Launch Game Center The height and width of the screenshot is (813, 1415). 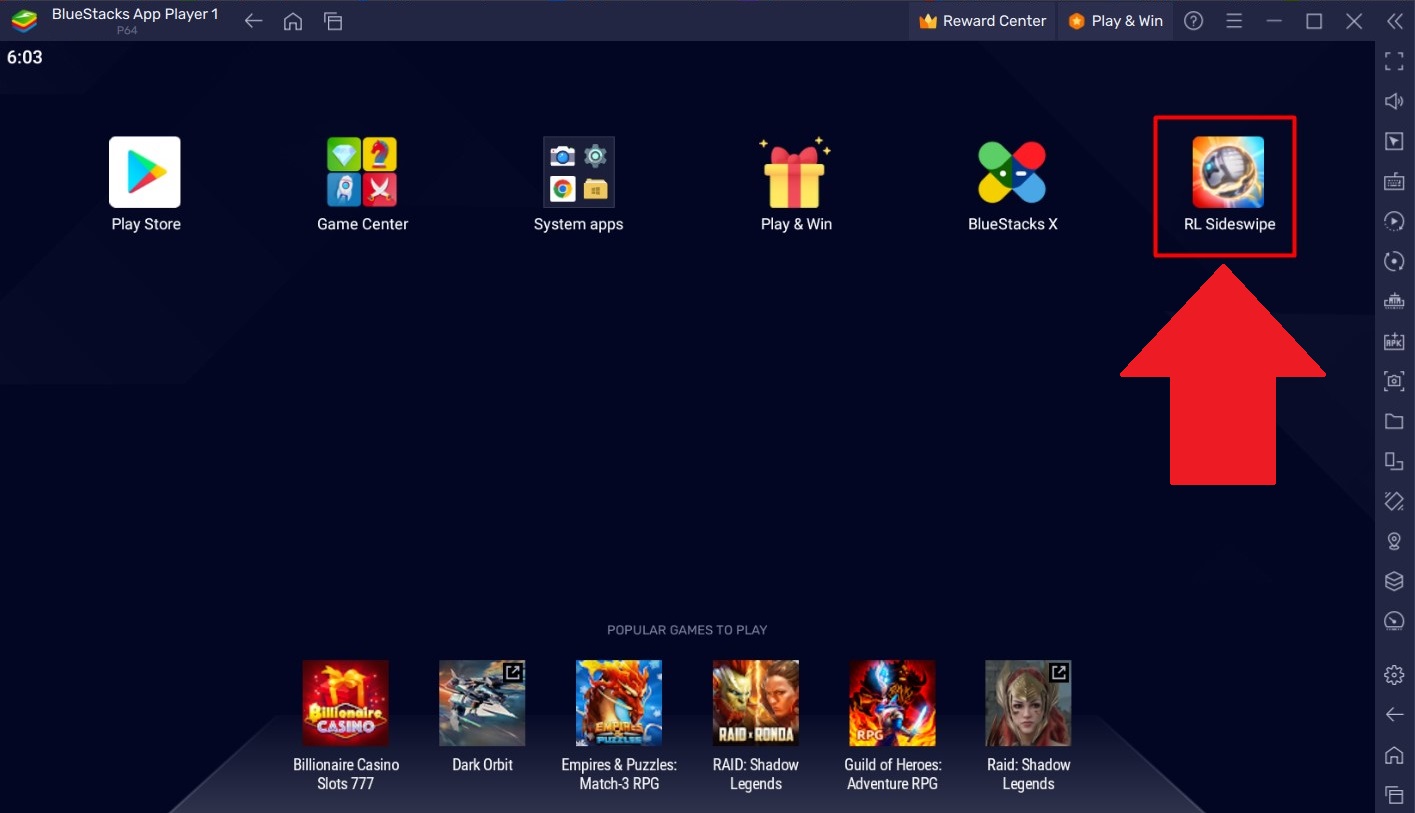362,172
